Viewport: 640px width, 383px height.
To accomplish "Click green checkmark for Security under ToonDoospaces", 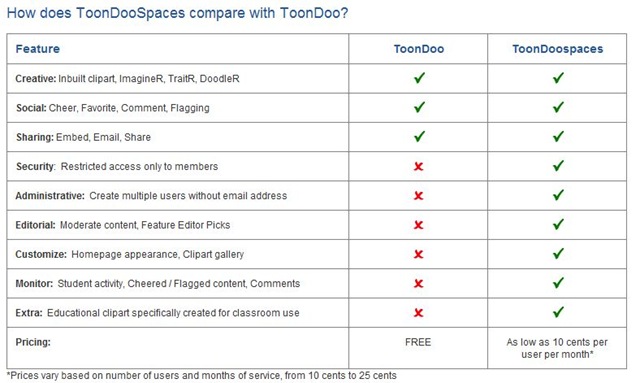I will pos(558,165).
